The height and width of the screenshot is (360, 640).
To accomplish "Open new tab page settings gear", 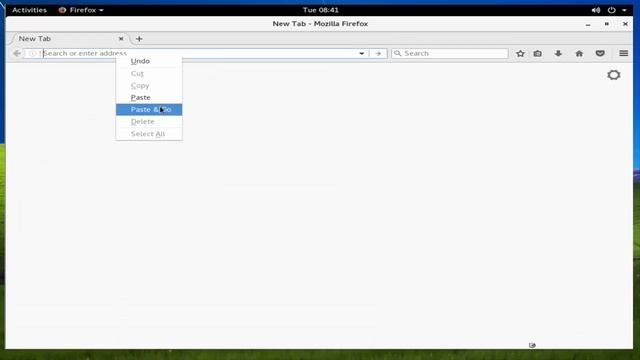I will [x=613, y=75].
